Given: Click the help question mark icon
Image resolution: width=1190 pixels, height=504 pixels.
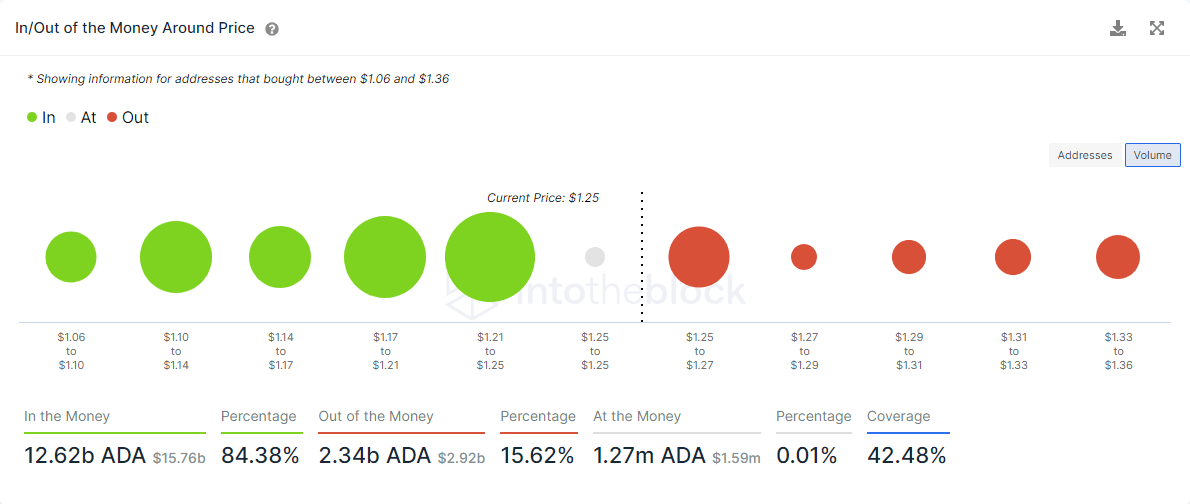Looking at the screenshot, I should click(272, 29).
